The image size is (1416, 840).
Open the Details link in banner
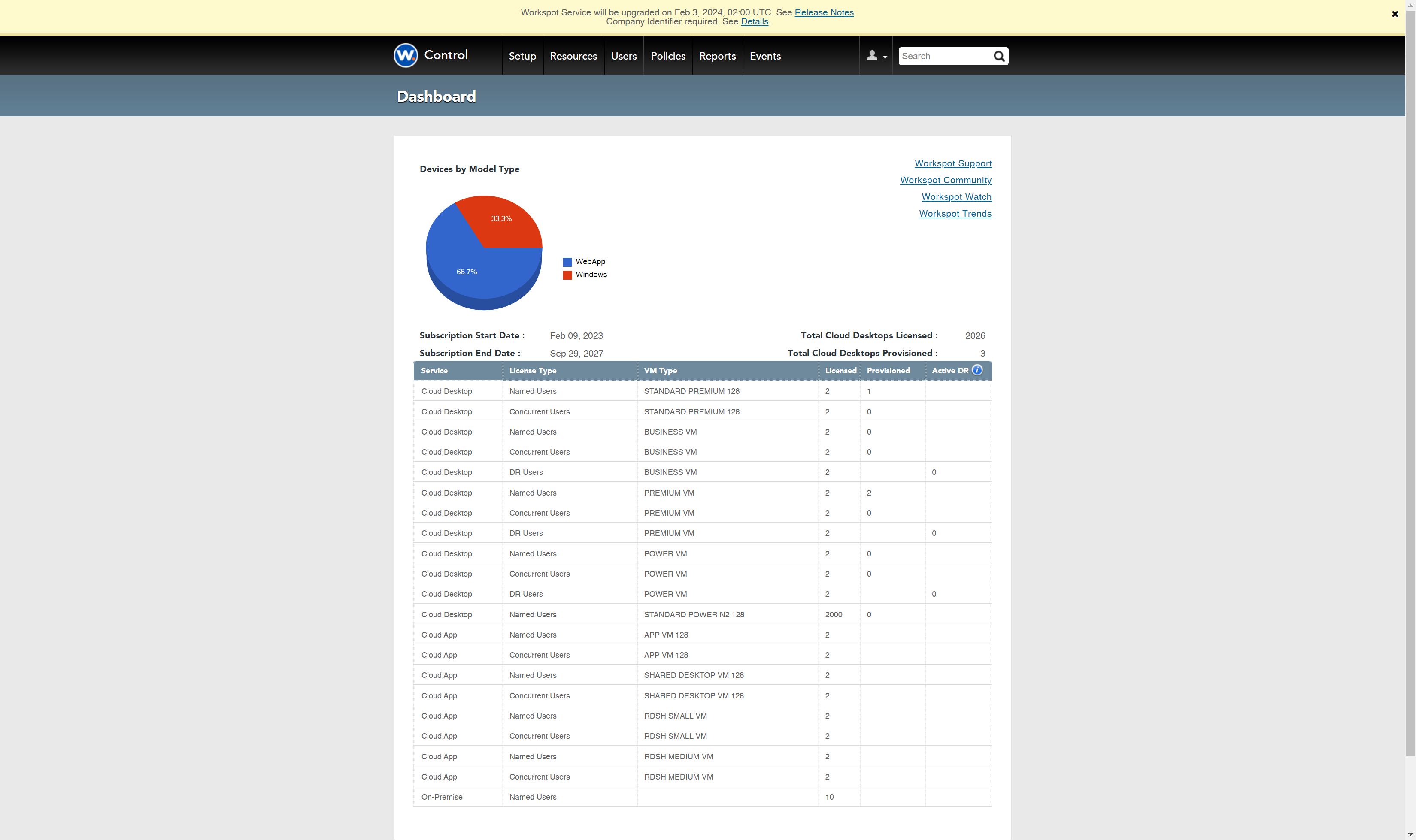(x=754, y=21)
